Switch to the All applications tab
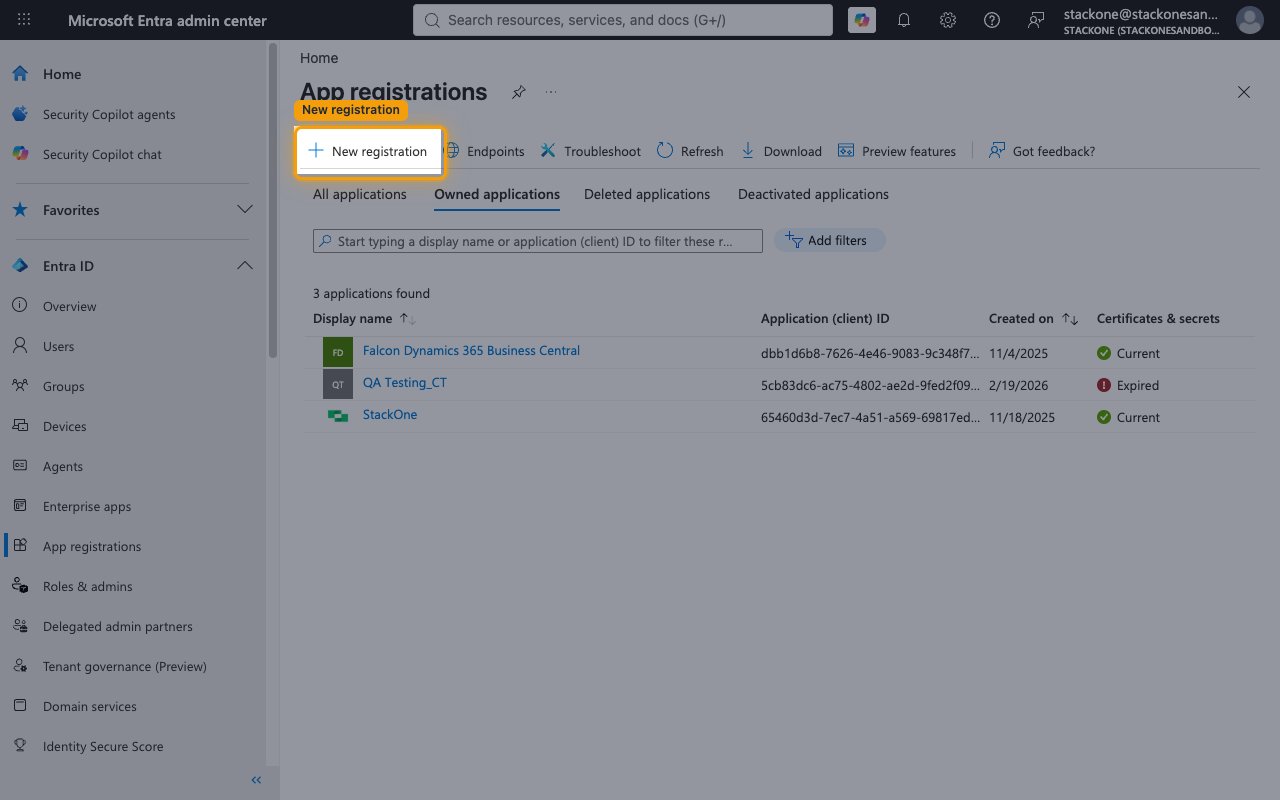The height and width of the screenshot is (800, 1280). [x=360, y=194]
